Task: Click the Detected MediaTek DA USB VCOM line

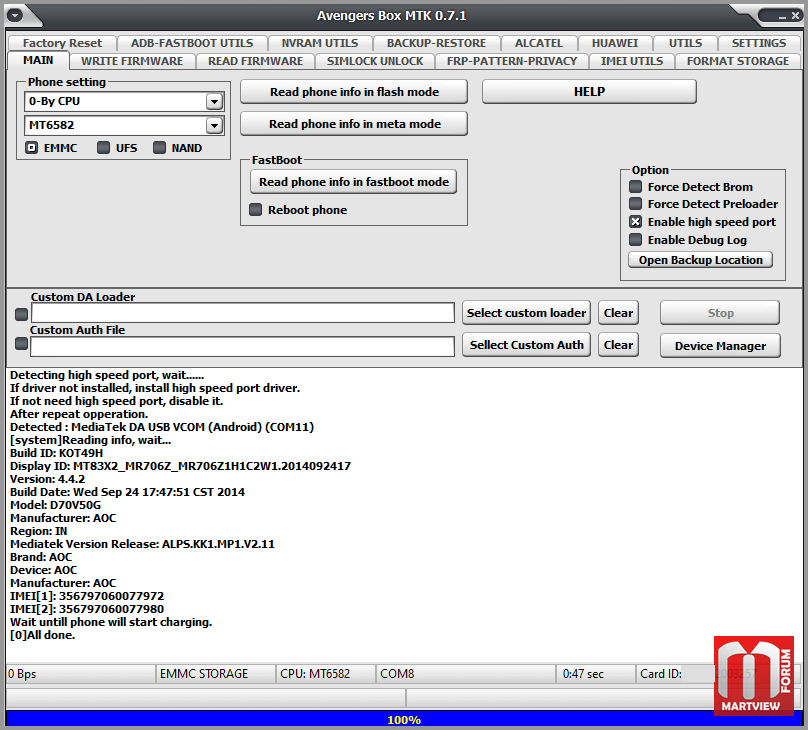Action: click(162, 427)
